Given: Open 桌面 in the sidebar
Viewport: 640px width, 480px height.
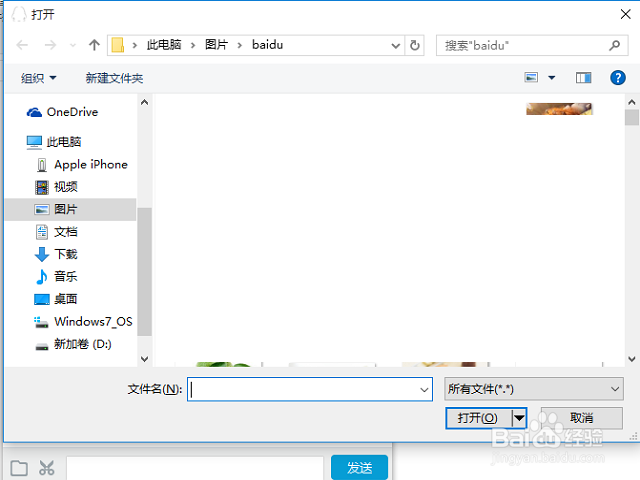Looking at the screenshot, I should [x=56, y=299].
